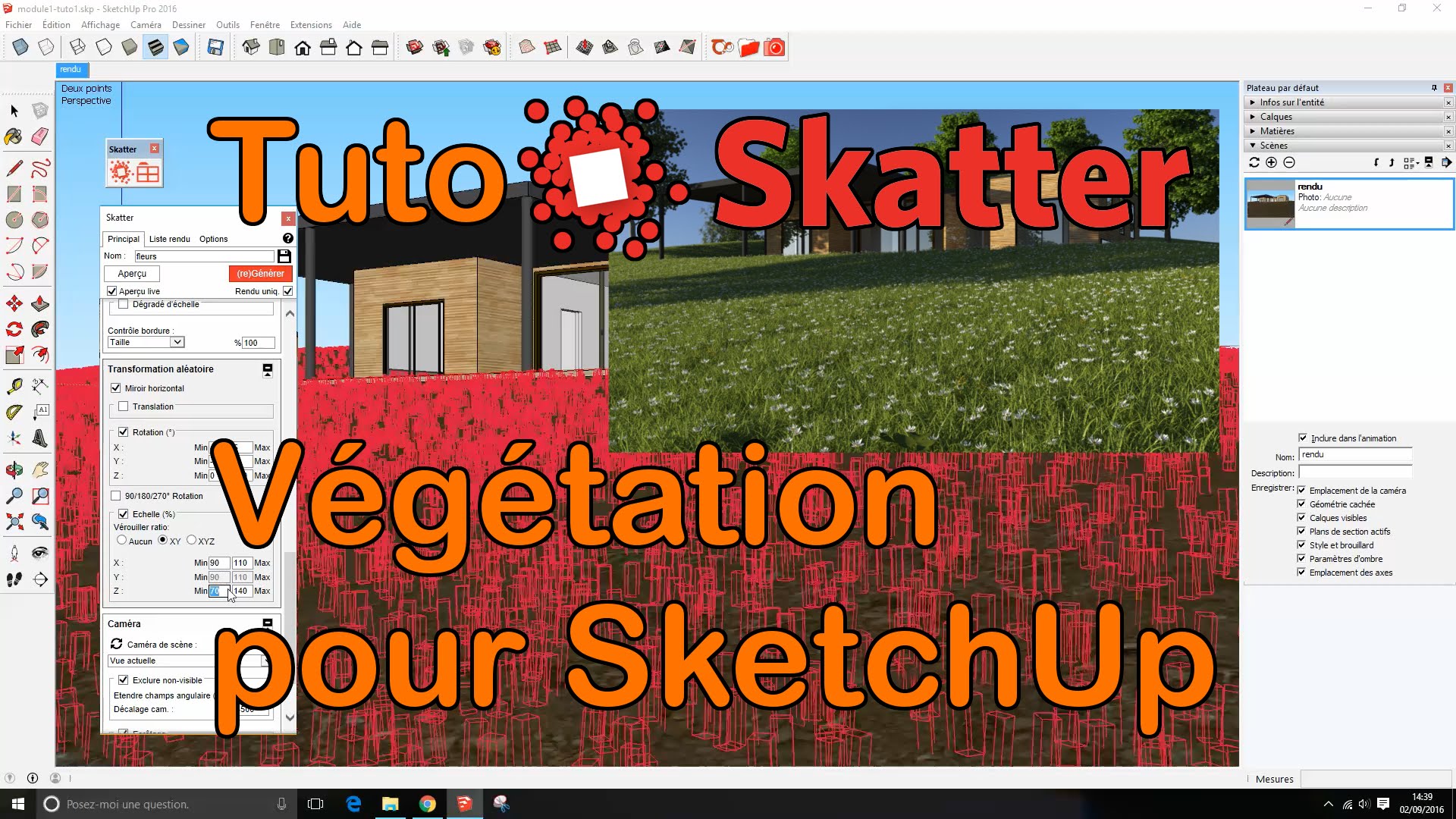Select the 3D Text tool
Image resolution: width=1456 pixels, height=819 pixels.
(40, 438)
